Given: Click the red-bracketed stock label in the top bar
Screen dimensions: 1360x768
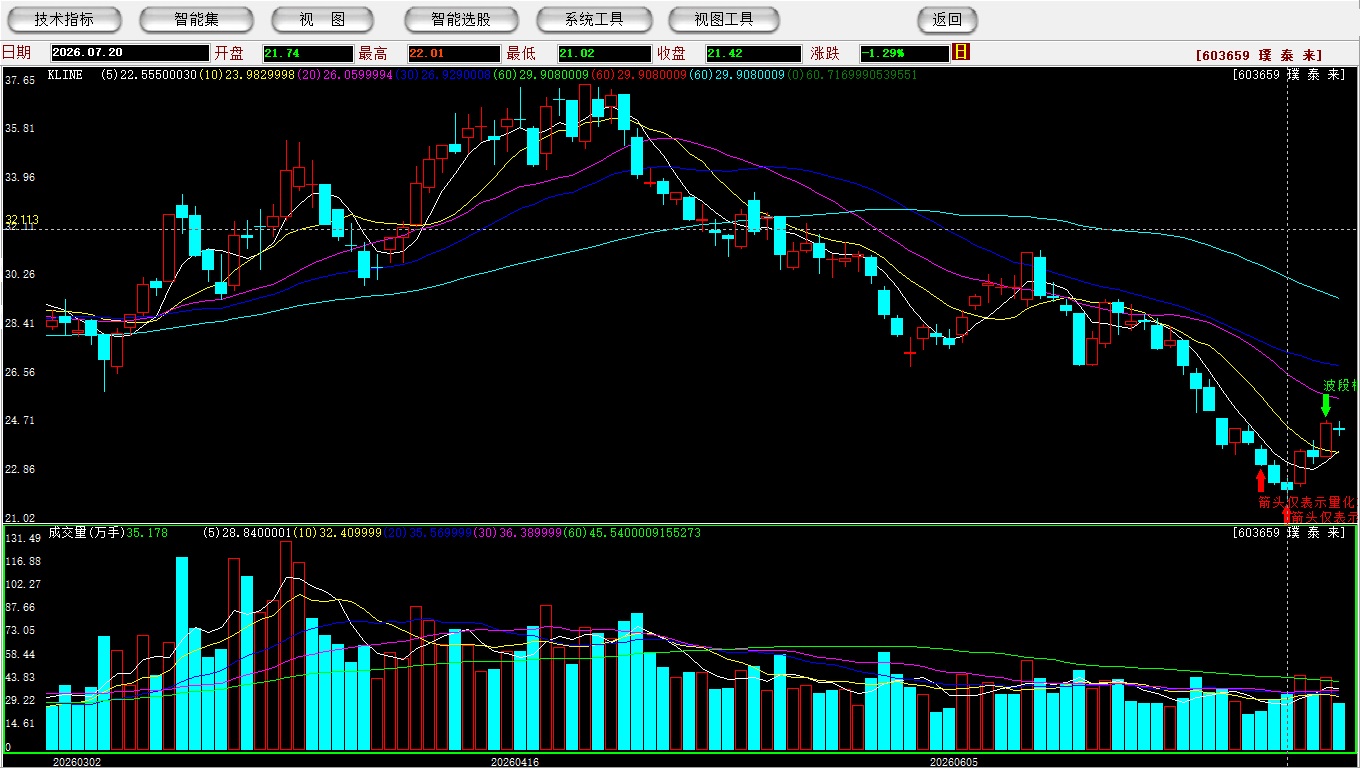Looking at the screenshot, I should (1259, 56).
